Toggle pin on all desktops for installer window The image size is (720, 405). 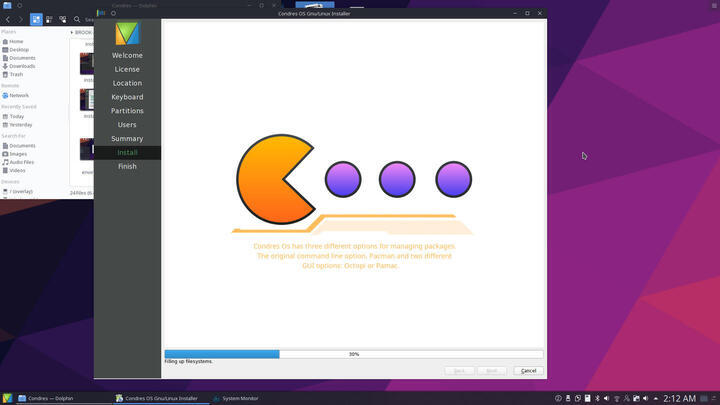113,13
